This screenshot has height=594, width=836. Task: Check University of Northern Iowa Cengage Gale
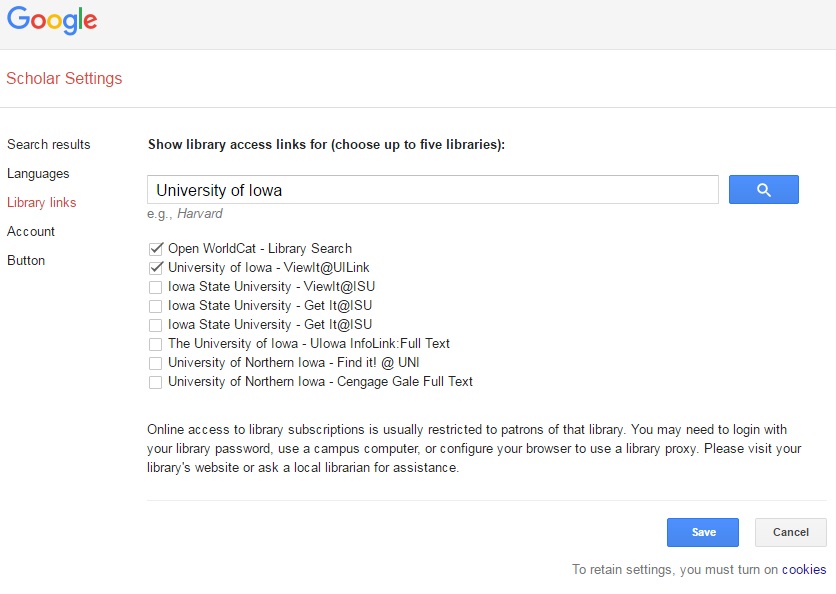point(155,382)
